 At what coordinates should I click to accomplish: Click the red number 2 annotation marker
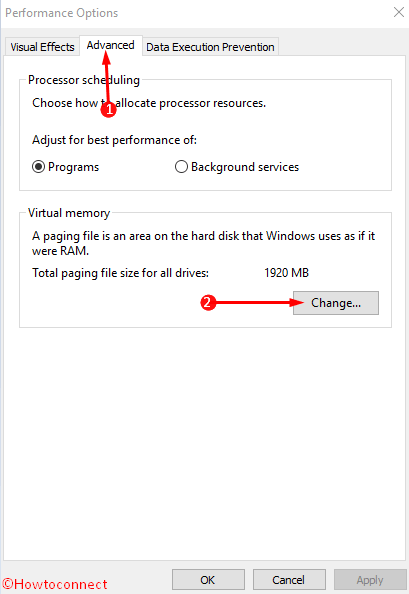[208, 303]
